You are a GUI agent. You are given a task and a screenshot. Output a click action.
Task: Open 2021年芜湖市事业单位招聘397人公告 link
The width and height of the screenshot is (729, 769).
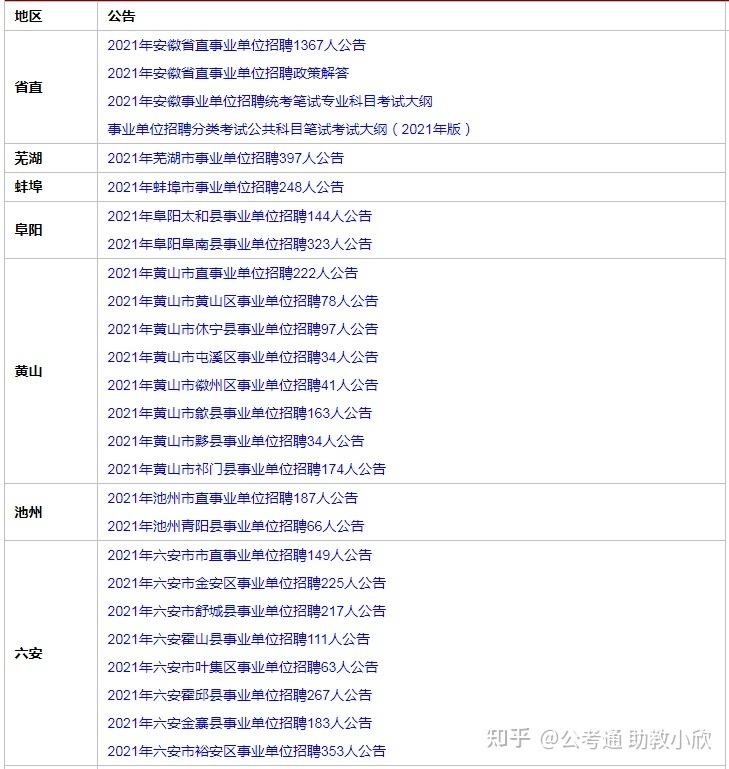click(x=226, y=158)
